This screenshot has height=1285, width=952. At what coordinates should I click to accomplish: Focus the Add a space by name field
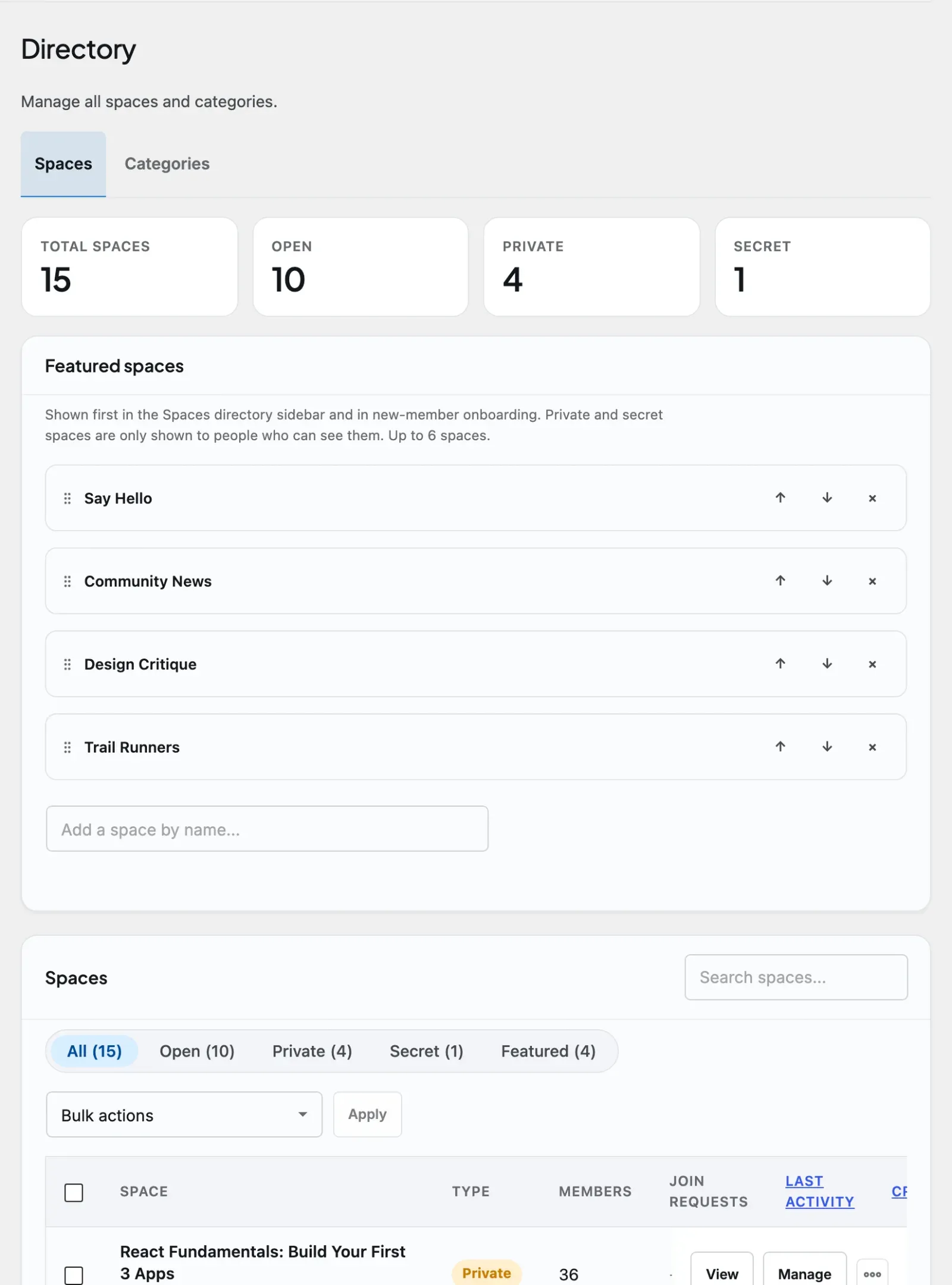coord(267,829)
